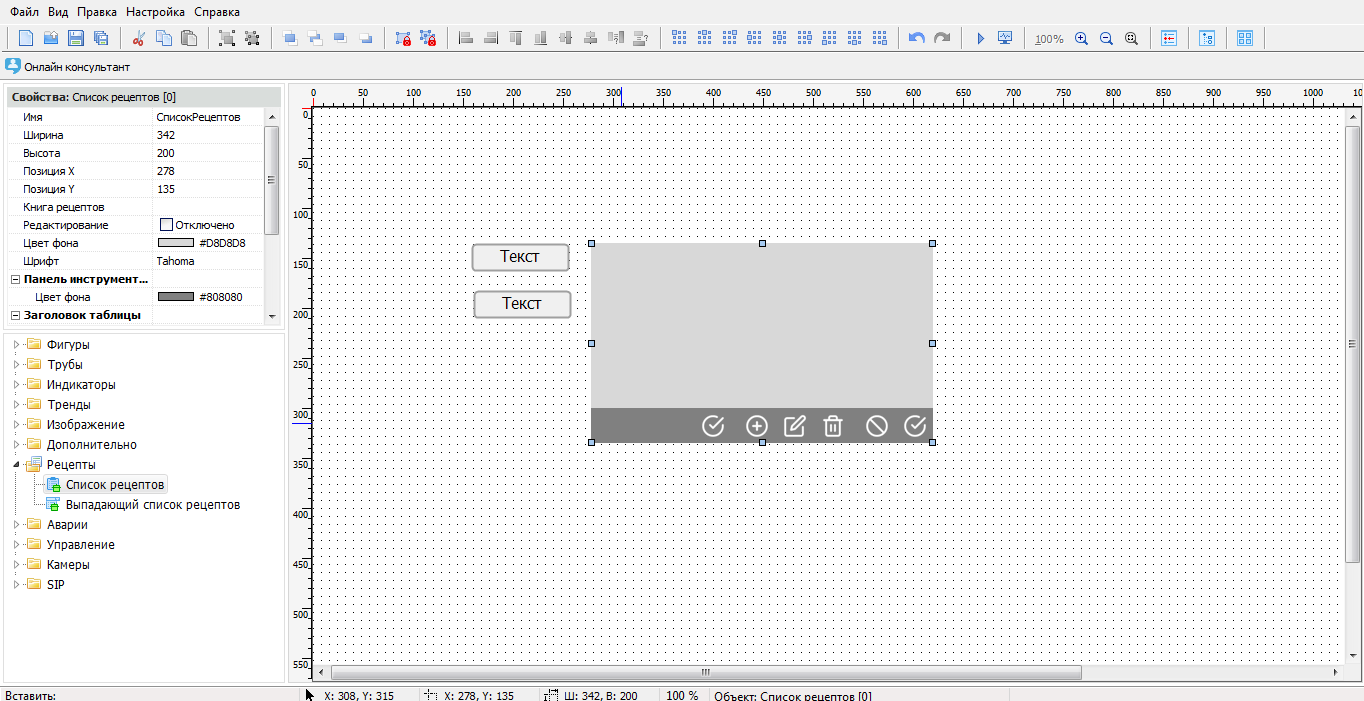Create a new file from the toolbar
Viewport: 1364px width, 701px height.
click(x=26, y=38)
